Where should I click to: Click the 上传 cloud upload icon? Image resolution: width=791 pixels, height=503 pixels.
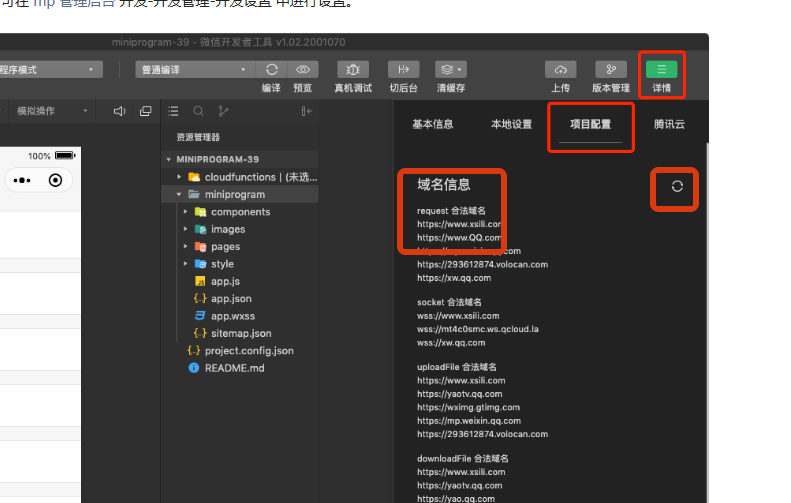click(x=560, y=70)
